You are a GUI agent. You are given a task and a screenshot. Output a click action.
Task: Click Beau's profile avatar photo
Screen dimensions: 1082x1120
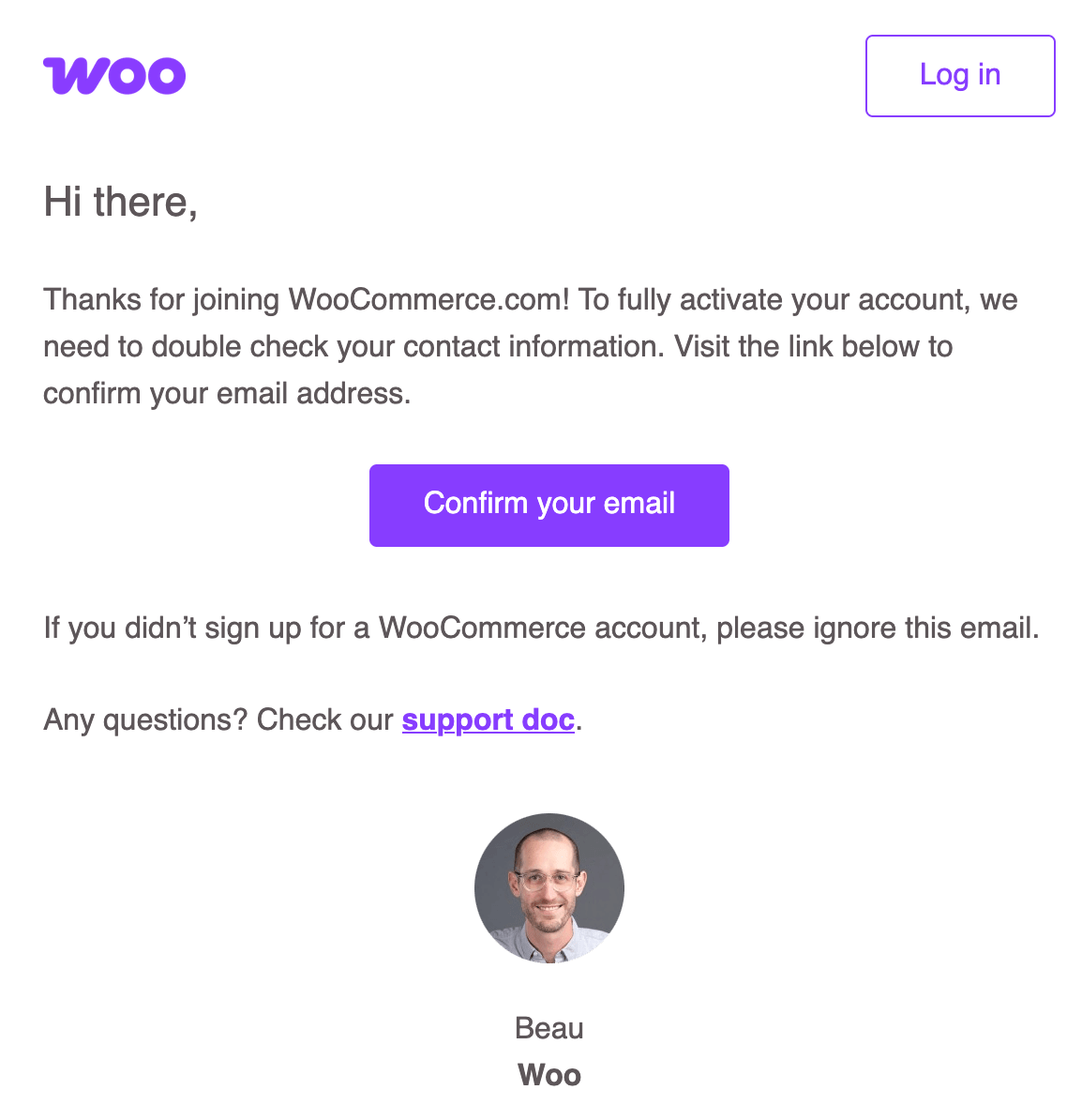coord(549,887)
